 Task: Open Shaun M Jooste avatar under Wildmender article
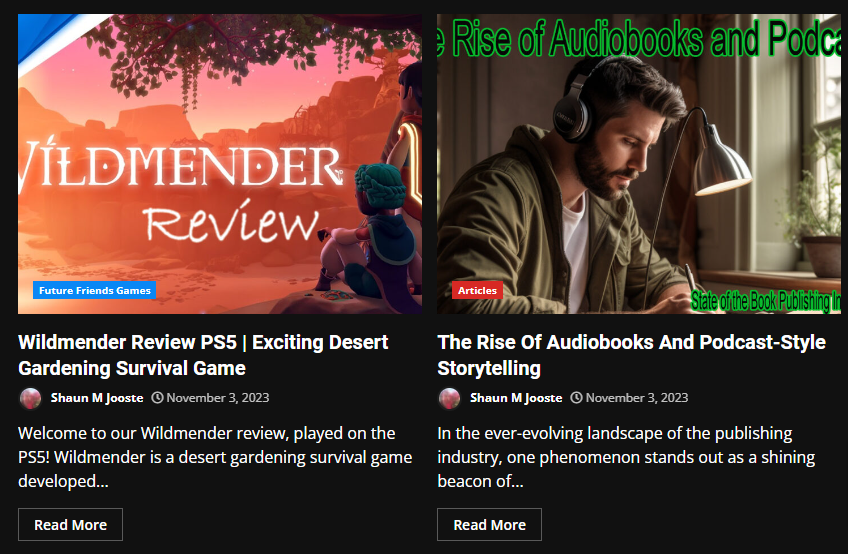click(x=30, y=398)
